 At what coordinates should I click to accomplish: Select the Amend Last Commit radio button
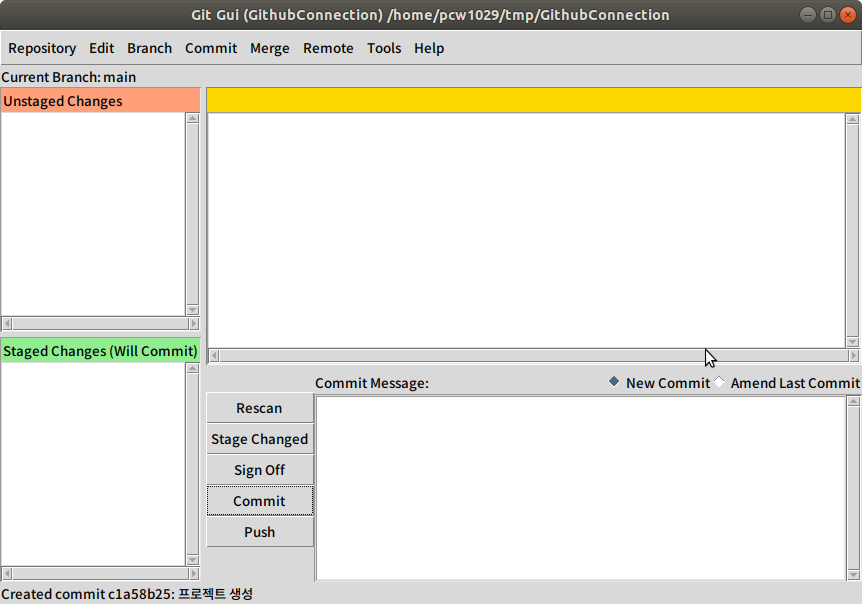pyautogui.click(x=718, y=382)
